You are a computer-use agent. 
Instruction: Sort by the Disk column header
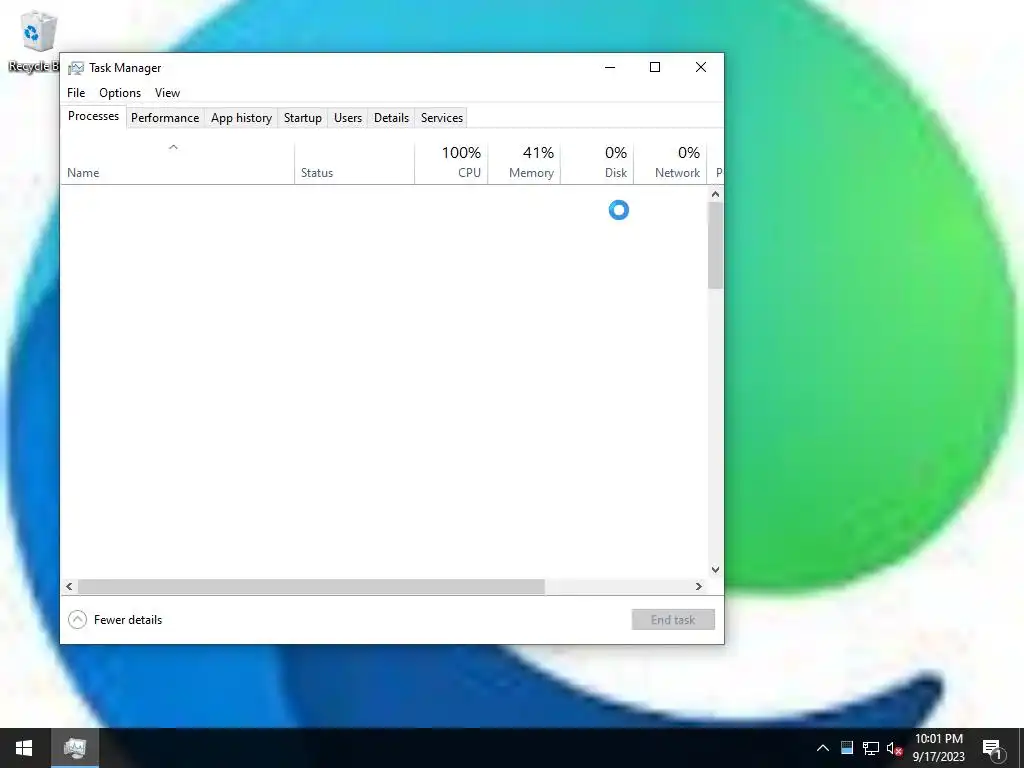click(x=598, y=163)
